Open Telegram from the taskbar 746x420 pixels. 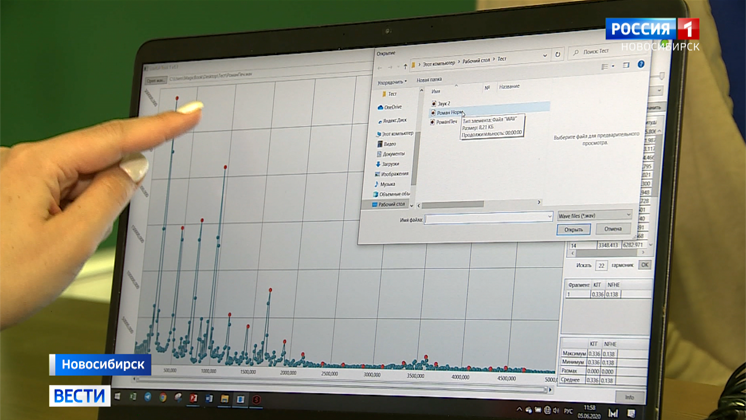(148, 397)
